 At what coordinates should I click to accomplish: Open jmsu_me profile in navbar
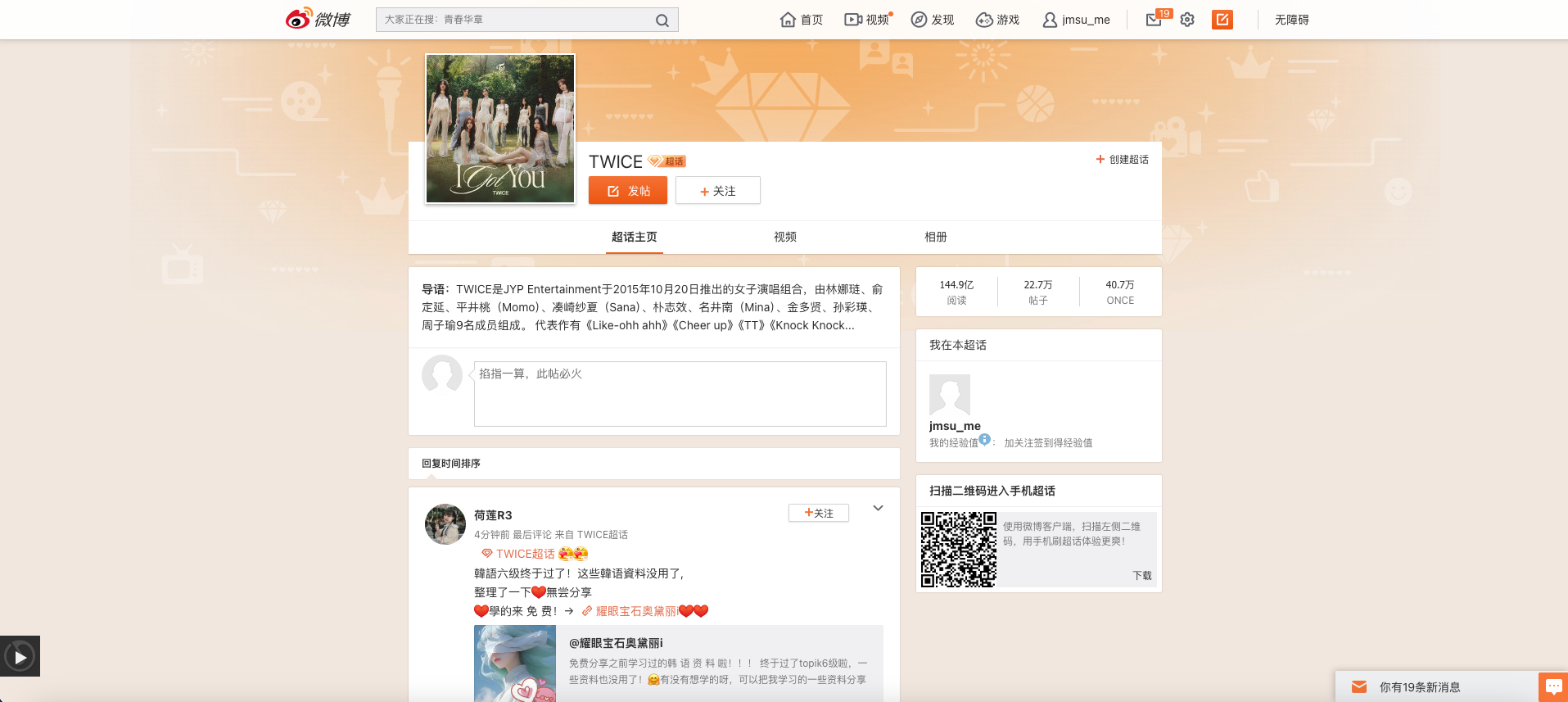[1076, 20]
